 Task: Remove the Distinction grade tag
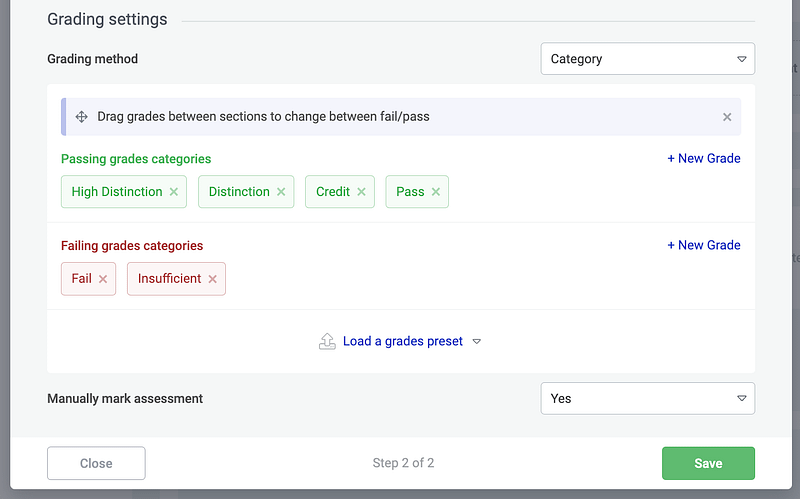[x=281, y=192]
